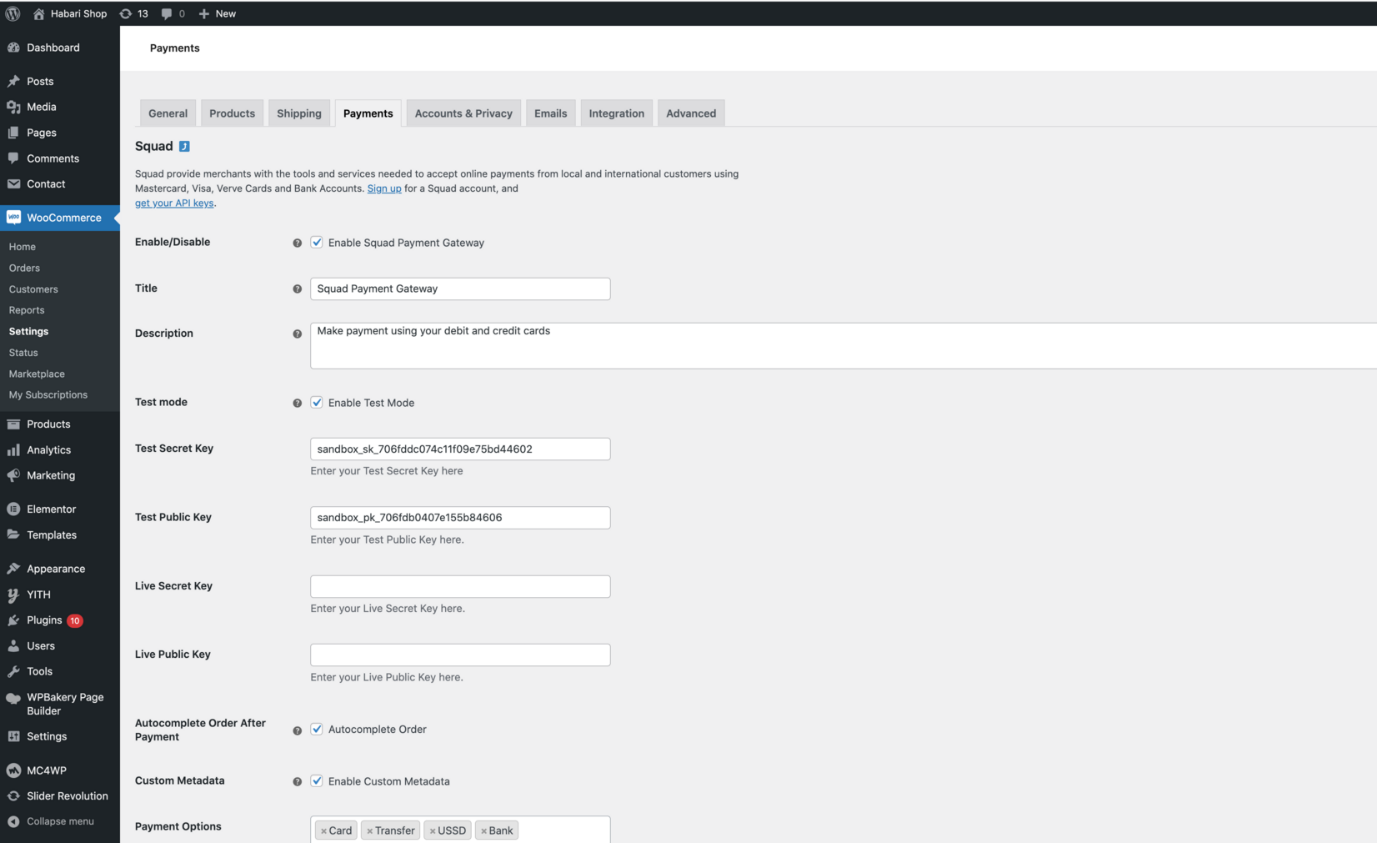Toggle Autocomplete Order checkbox

pyautogui.click(x=317, y=729)
